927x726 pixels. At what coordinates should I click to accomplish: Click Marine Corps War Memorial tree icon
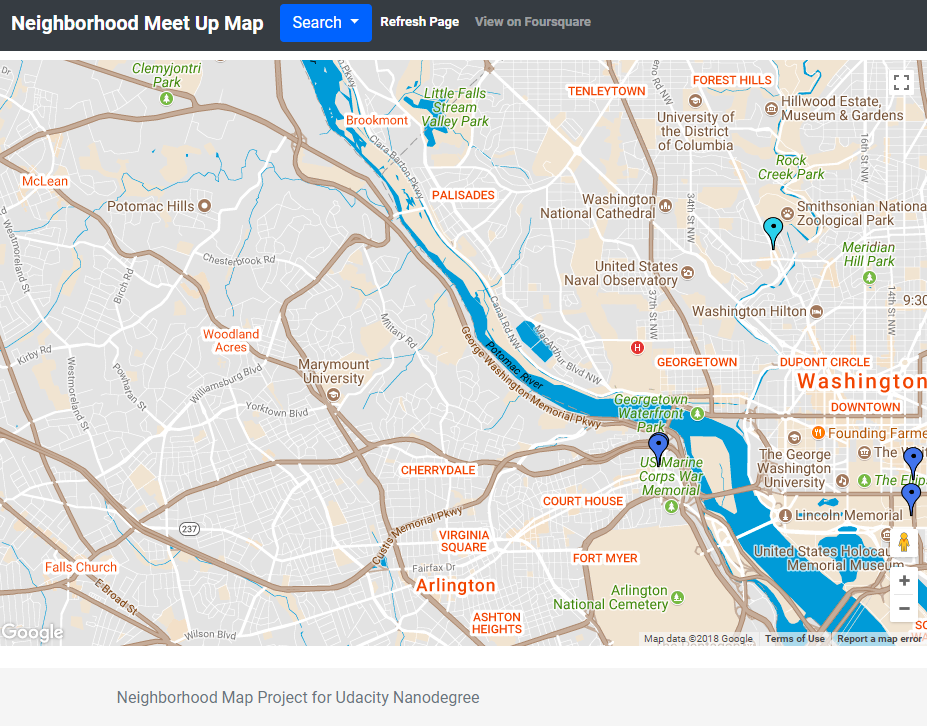(671, 506)
